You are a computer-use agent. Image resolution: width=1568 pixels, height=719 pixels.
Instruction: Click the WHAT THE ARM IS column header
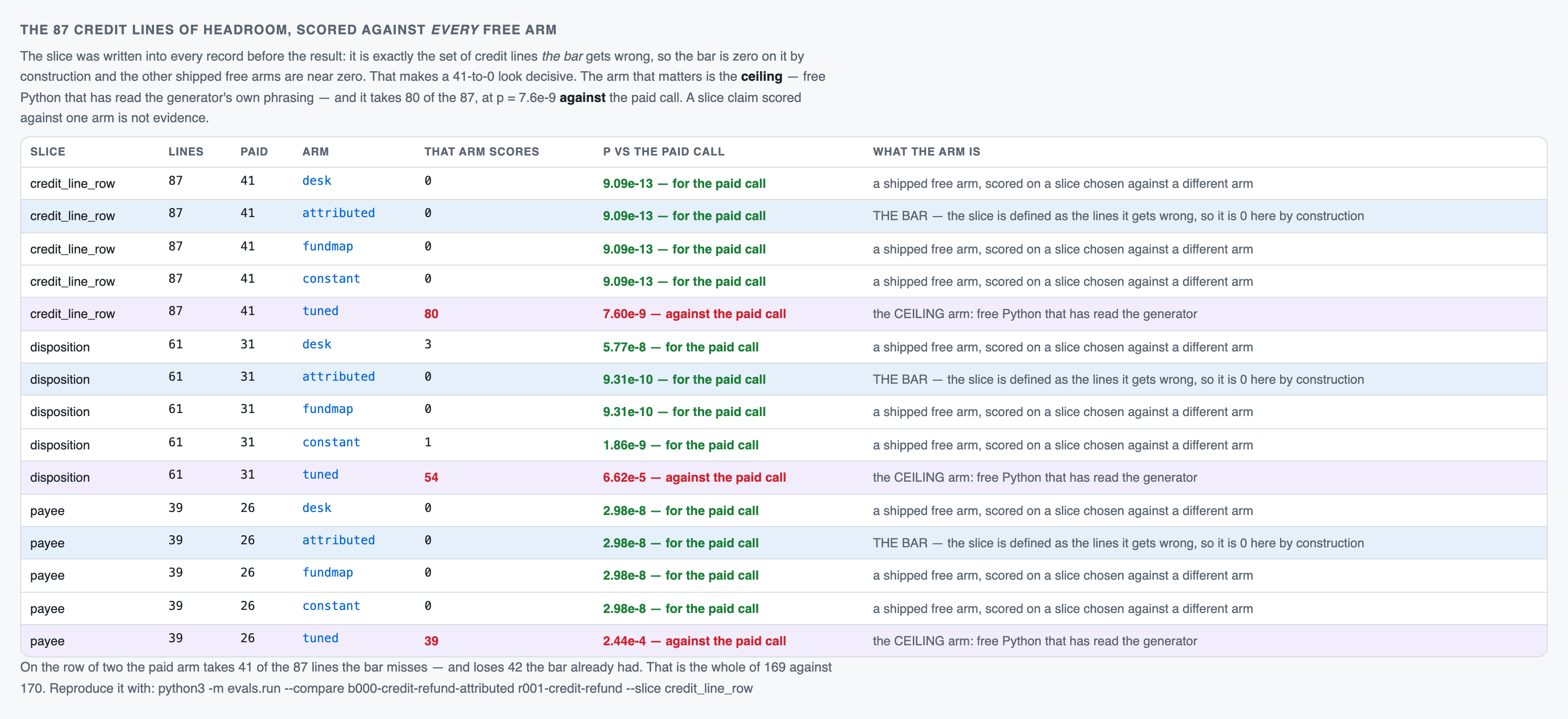pos(926,151)
